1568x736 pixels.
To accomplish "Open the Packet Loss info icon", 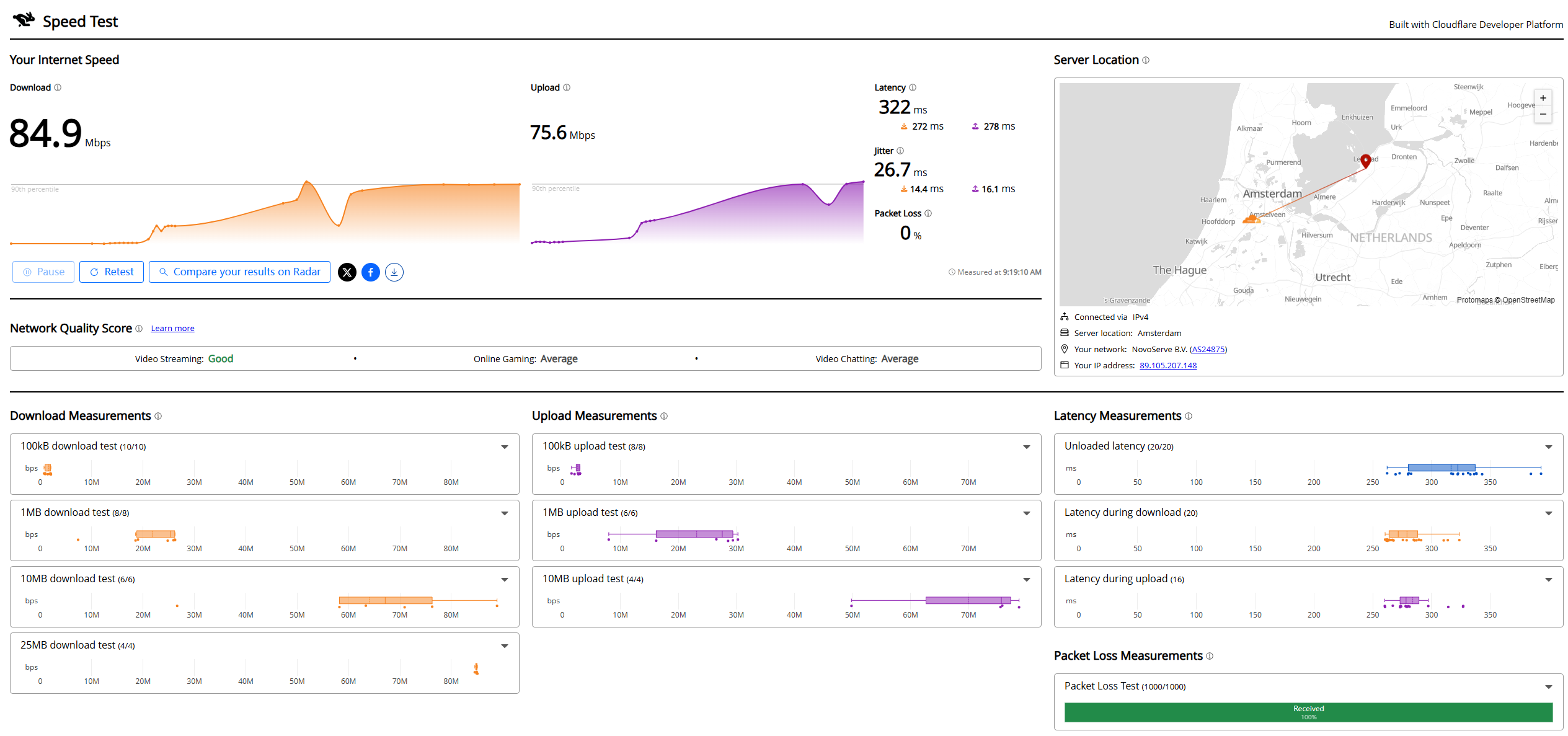I will coord(928,213).
